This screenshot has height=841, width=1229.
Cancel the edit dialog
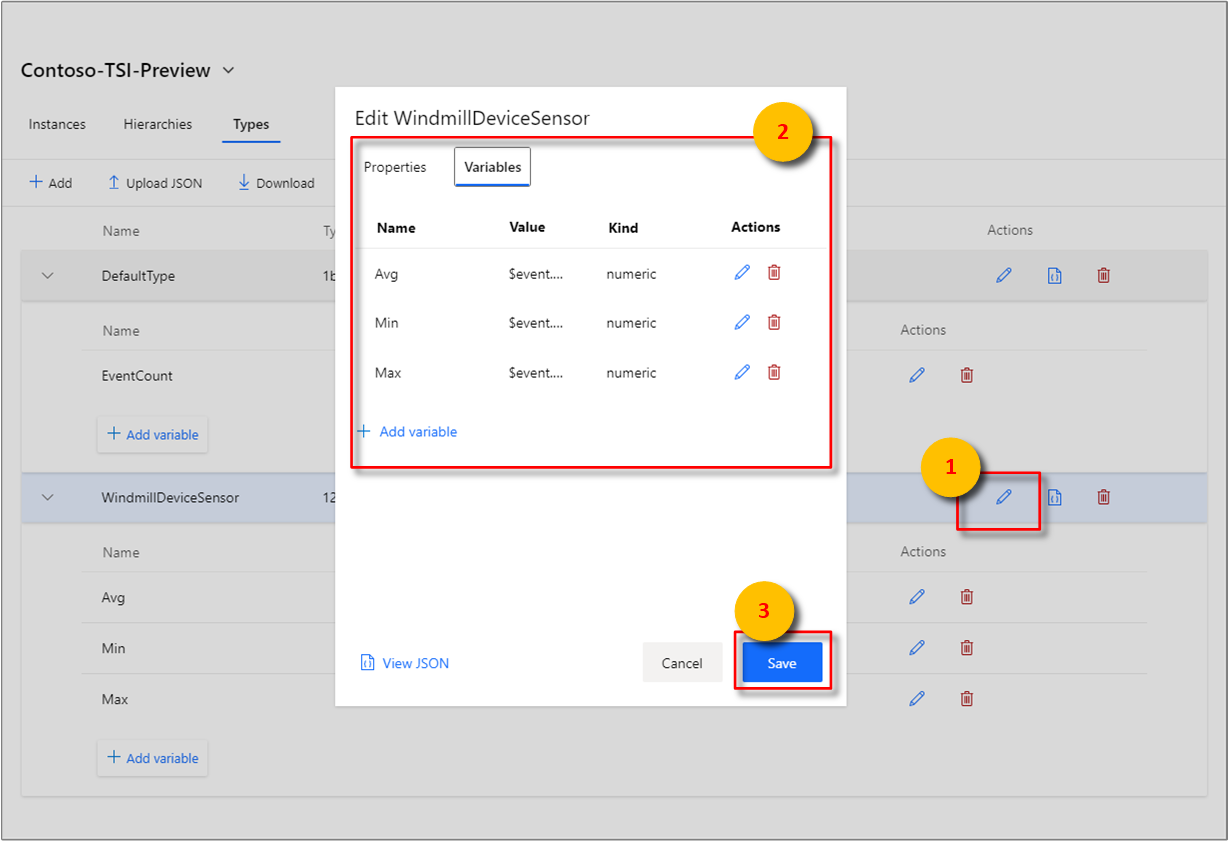(x=682, y=663)
